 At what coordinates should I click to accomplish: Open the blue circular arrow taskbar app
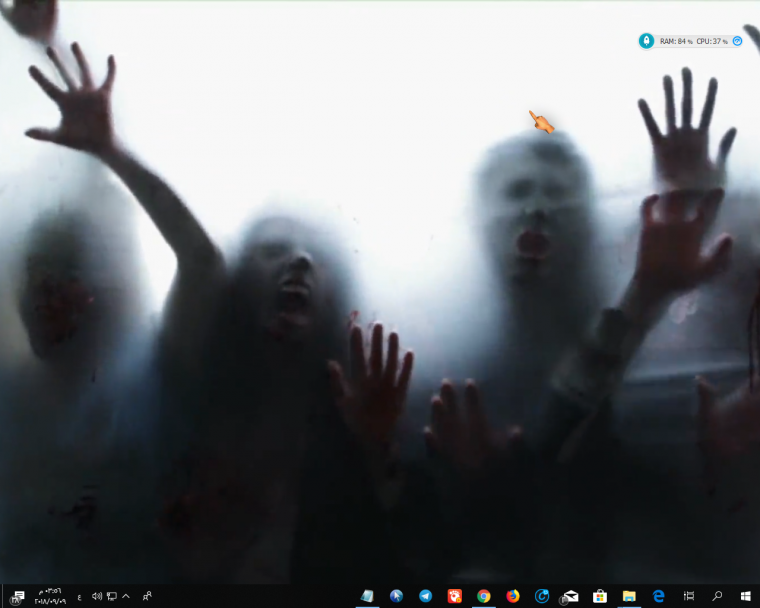pyautogui.click(x=542, y=596)
